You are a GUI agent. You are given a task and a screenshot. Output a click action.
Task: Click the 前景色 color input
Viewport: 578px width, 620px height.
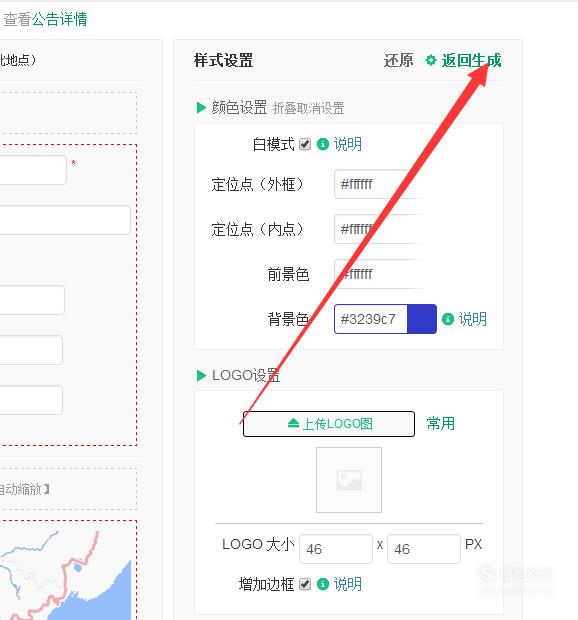click(378, 274)
